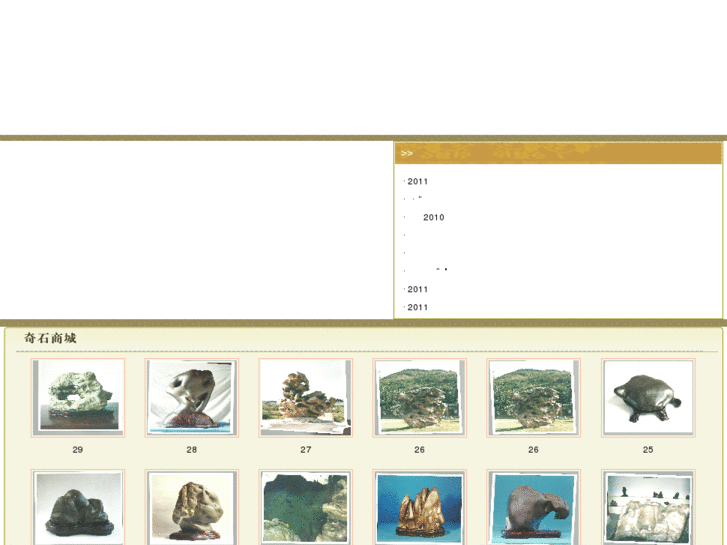Open the tan upright stone thumbnail

pyautogui.click(x=191, y=507)
